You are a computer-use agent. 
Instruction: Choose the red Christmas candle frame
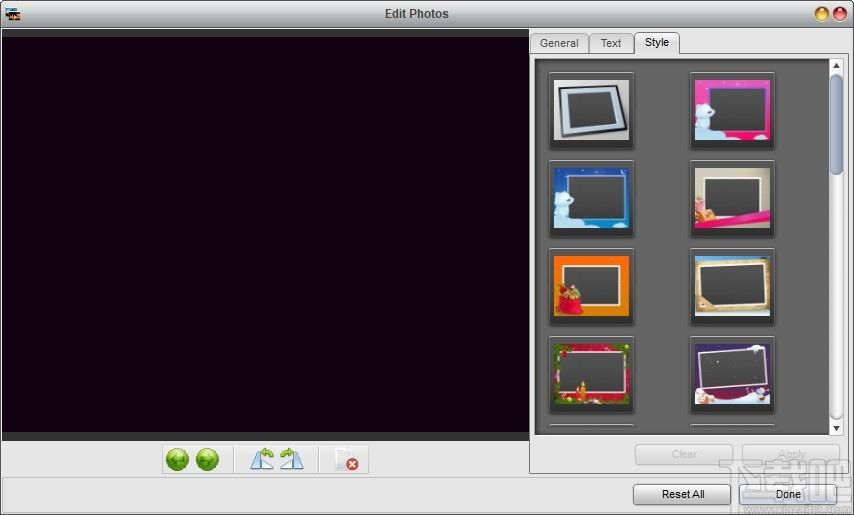point(591,375)
